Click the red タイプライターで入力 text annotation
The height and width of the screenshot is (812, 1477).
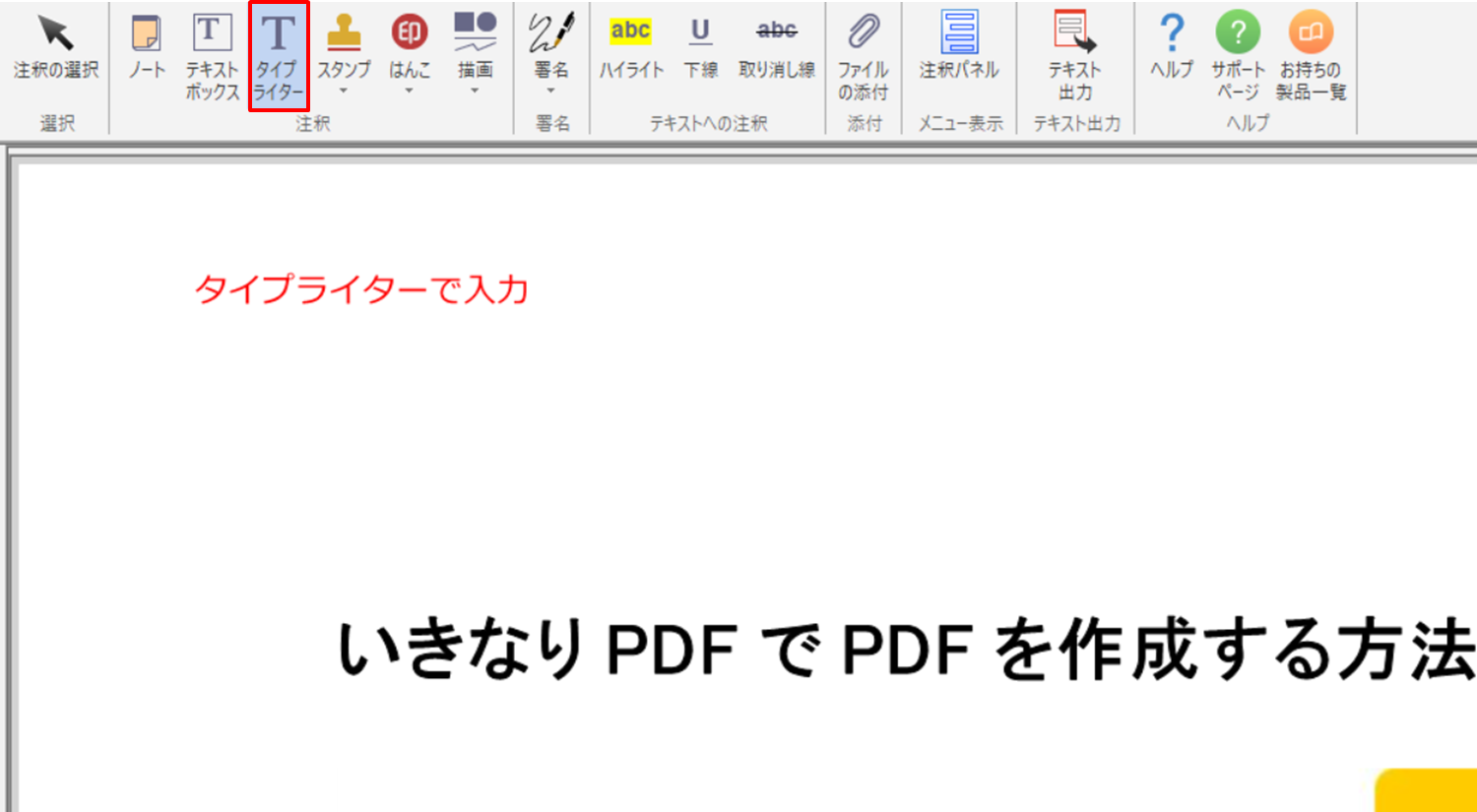[x=361, y=289]
